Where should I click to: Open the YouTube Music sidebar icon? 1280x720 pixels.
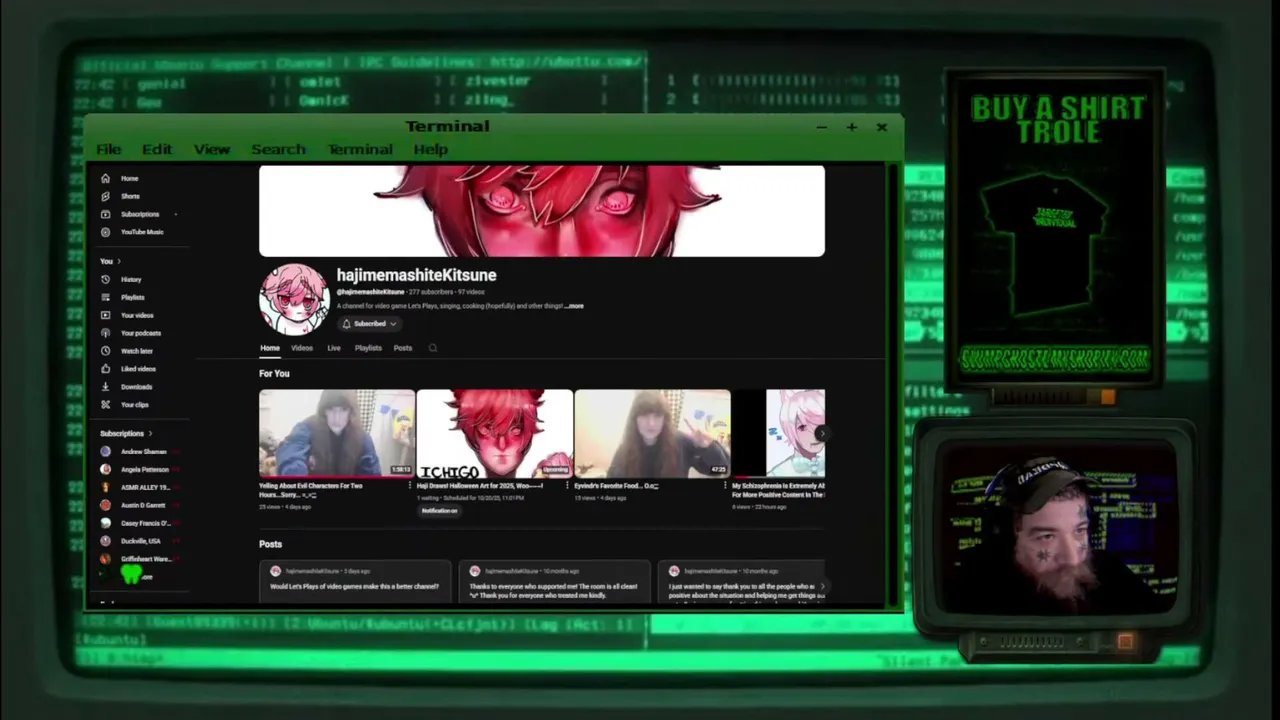click(x=105, y=232)
